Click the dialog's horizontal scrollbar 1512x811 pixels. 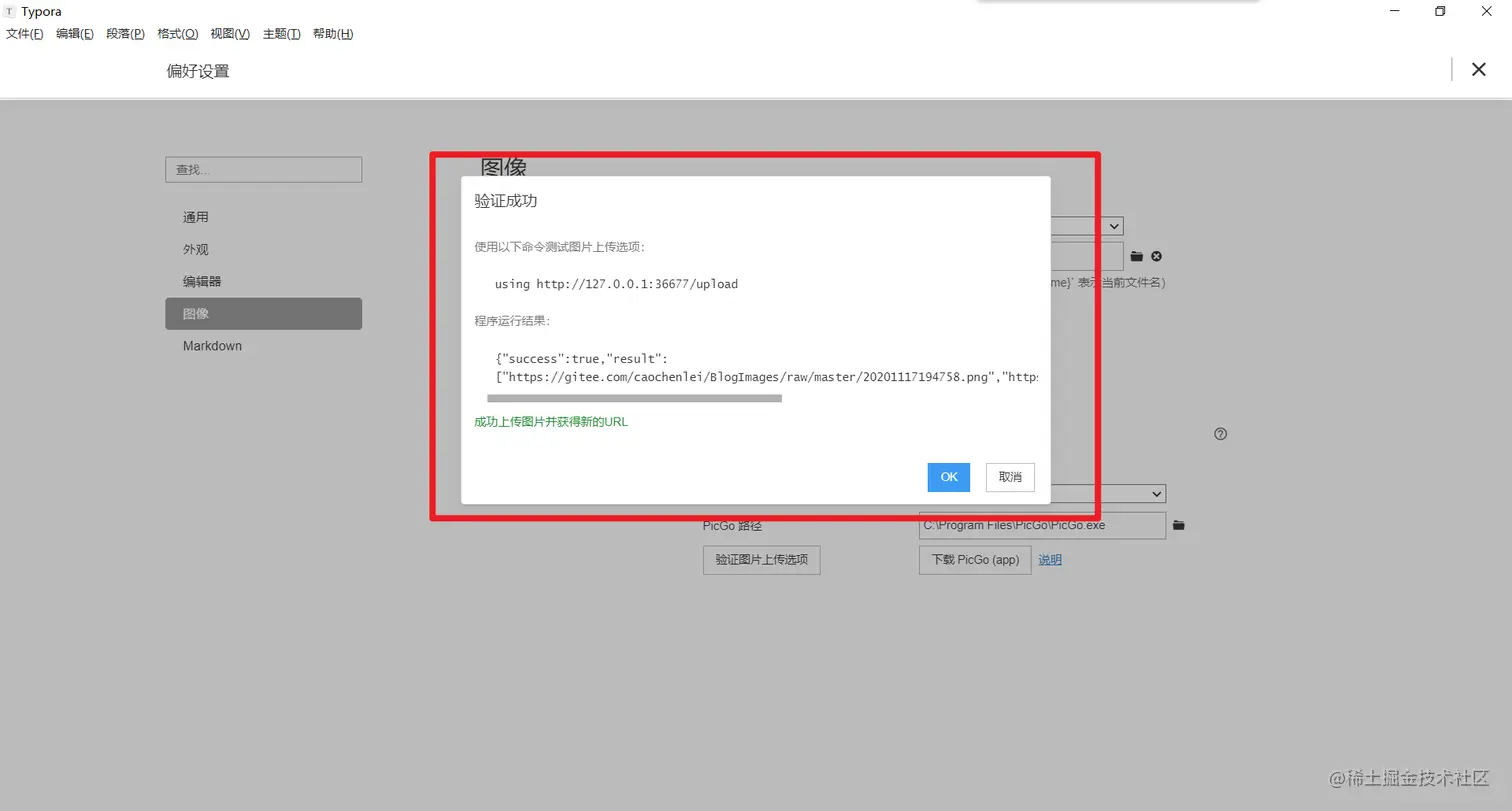click(634, 398)
